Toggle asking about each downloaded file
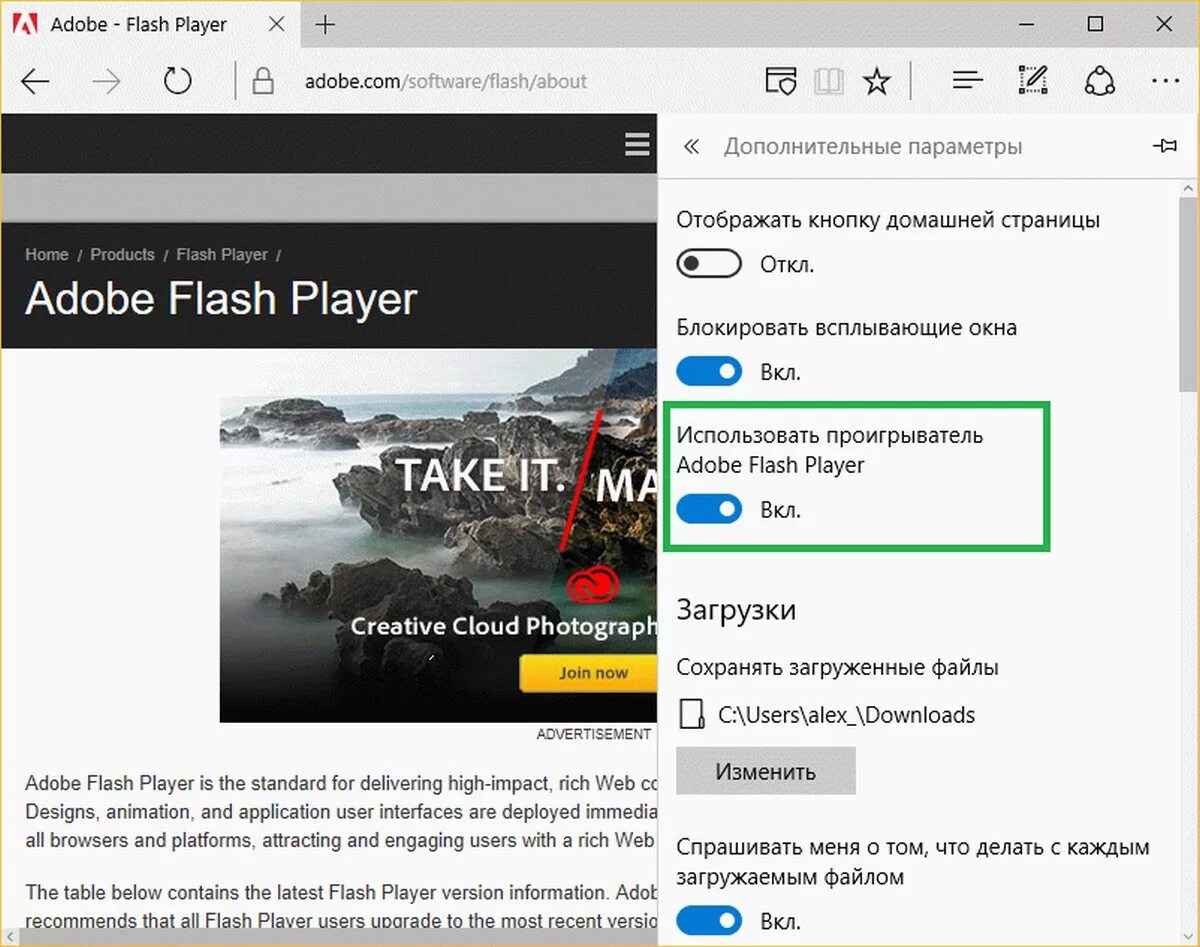This screenshot has height=947, width=1200. [709, 920]
